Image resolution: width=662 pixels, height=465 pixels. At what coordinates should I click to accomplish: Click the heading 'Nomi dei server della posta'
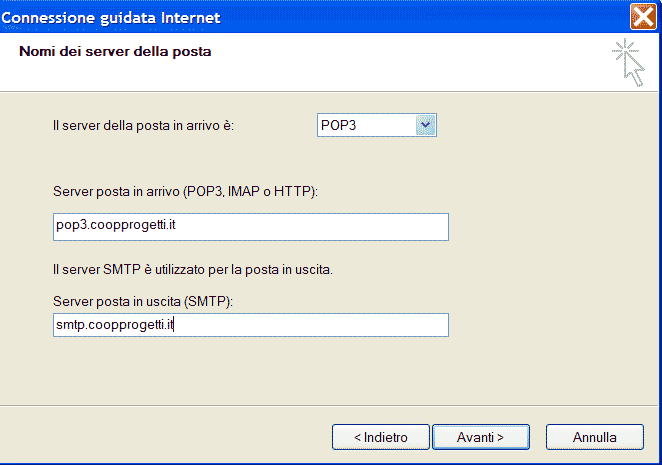[115, 52]
